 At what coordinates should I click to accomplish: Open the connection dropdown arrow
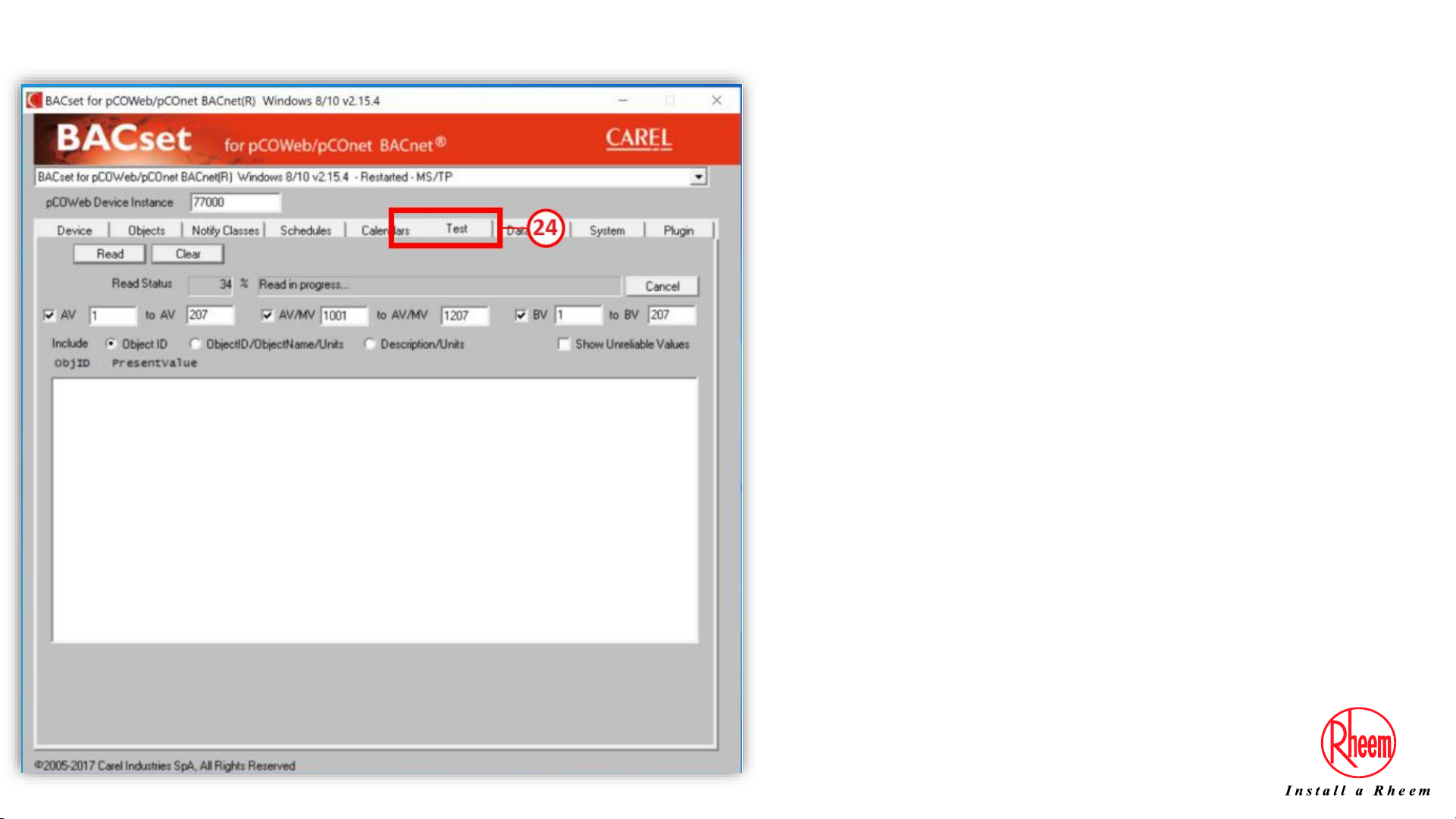coord(698,177)
